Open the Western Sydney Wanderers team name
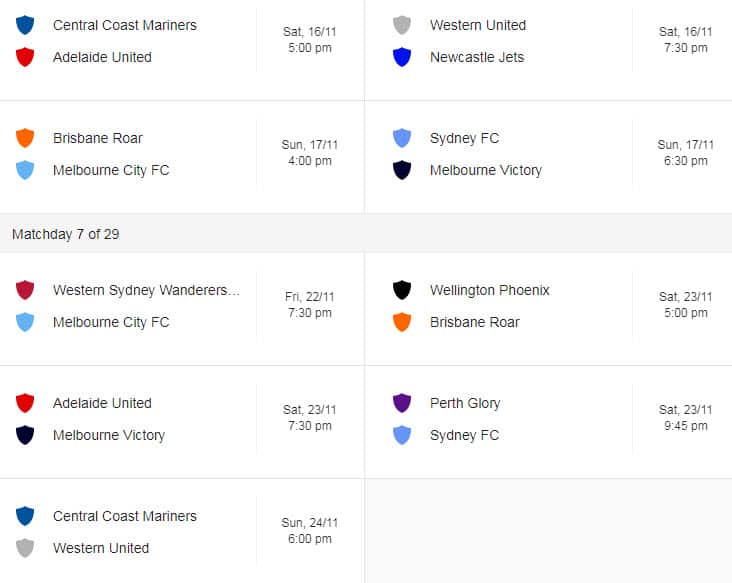Screen dimensions: 732x583 pos(146,290)
